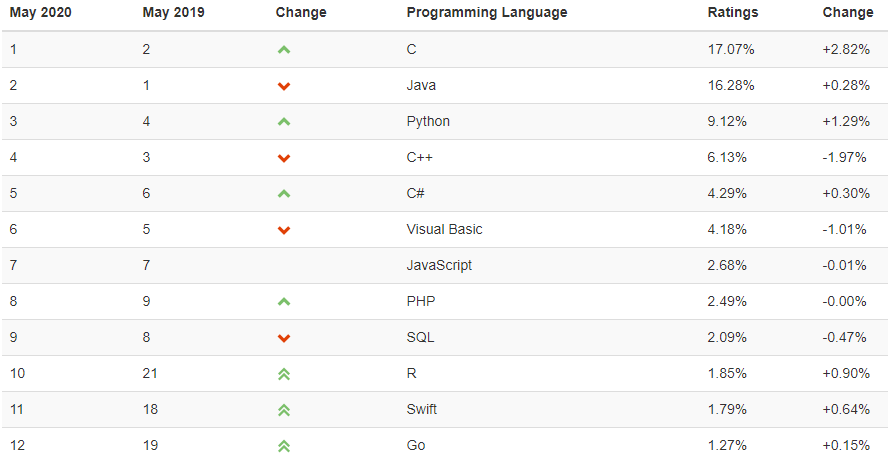Click the Programming Language column header
Viewport: 888px width, 462px height.
pyautogui.click(x=487, y=13)
